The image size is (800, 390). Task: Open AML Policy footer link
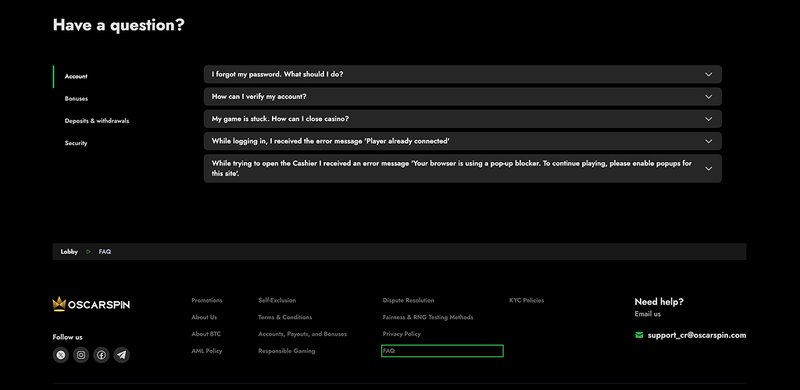(x=207, y=351)
